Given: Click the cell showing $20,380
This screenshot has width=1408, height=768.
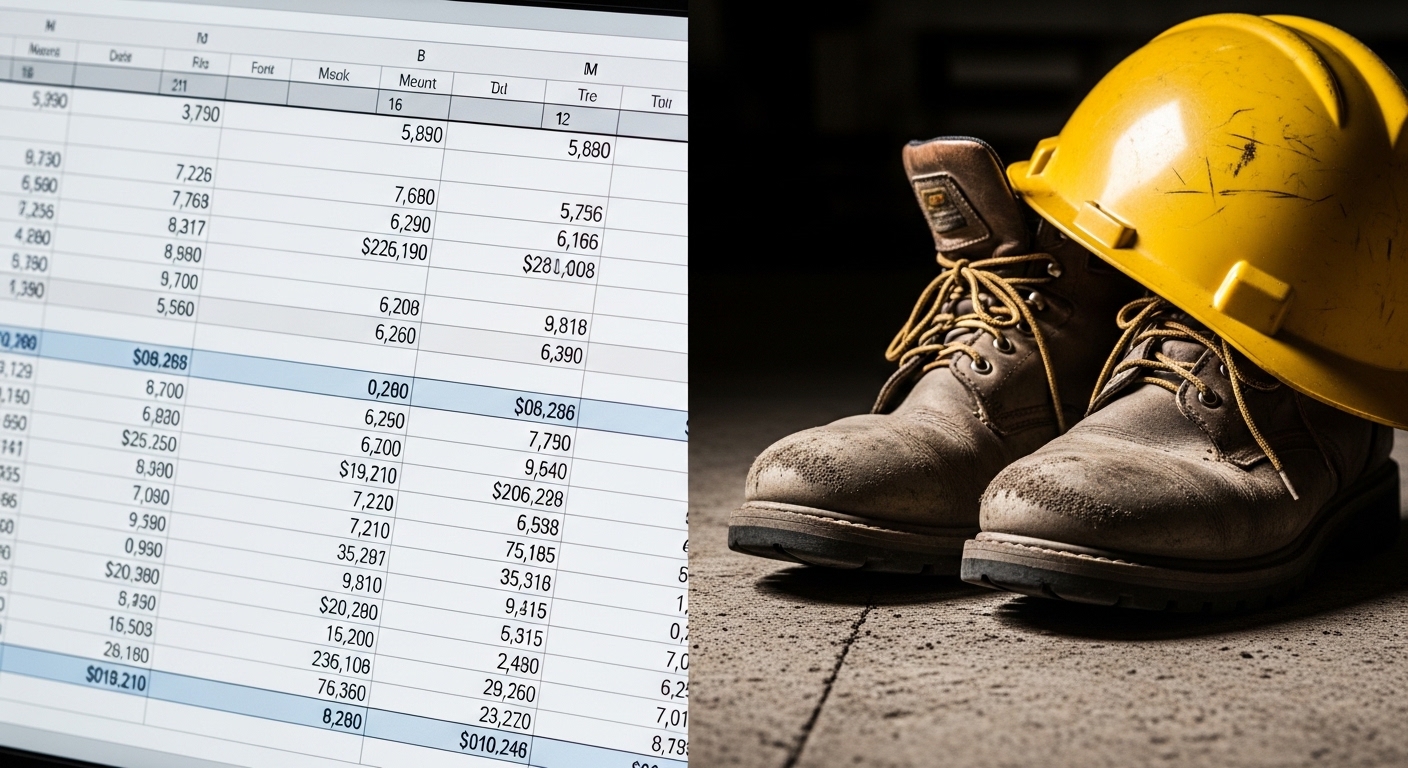Looking at the screenshot, I should (x=132, y=572).
